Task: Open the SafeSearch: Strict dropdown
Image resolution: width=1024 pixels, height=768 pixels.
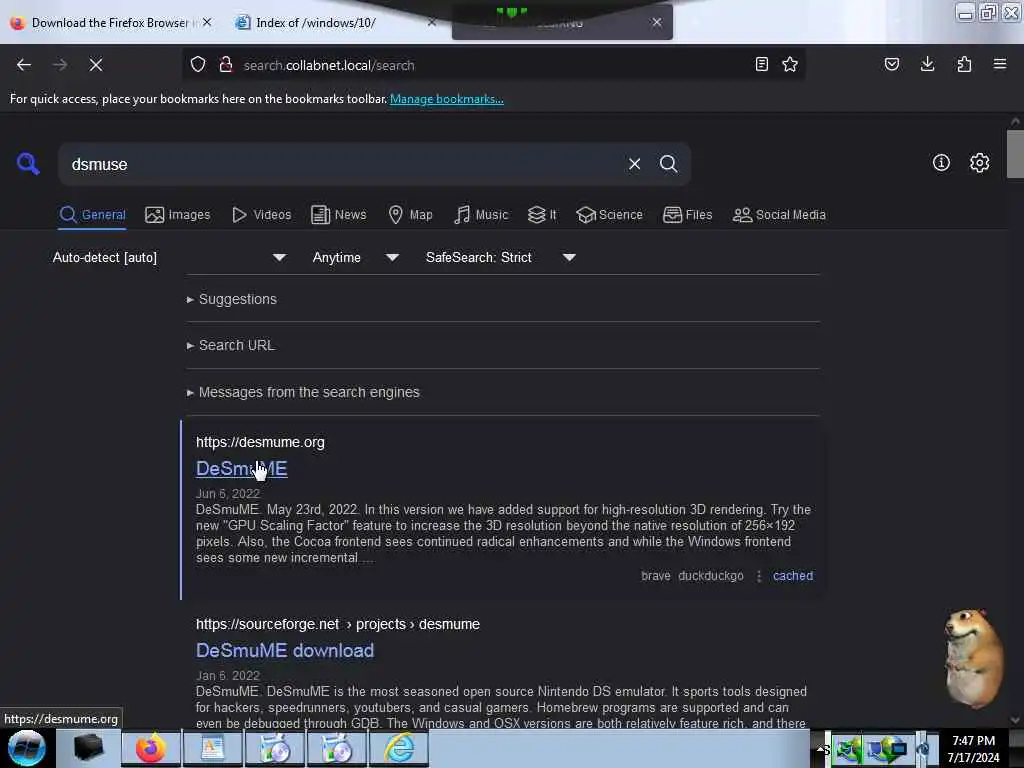Action: pos(500,257)
